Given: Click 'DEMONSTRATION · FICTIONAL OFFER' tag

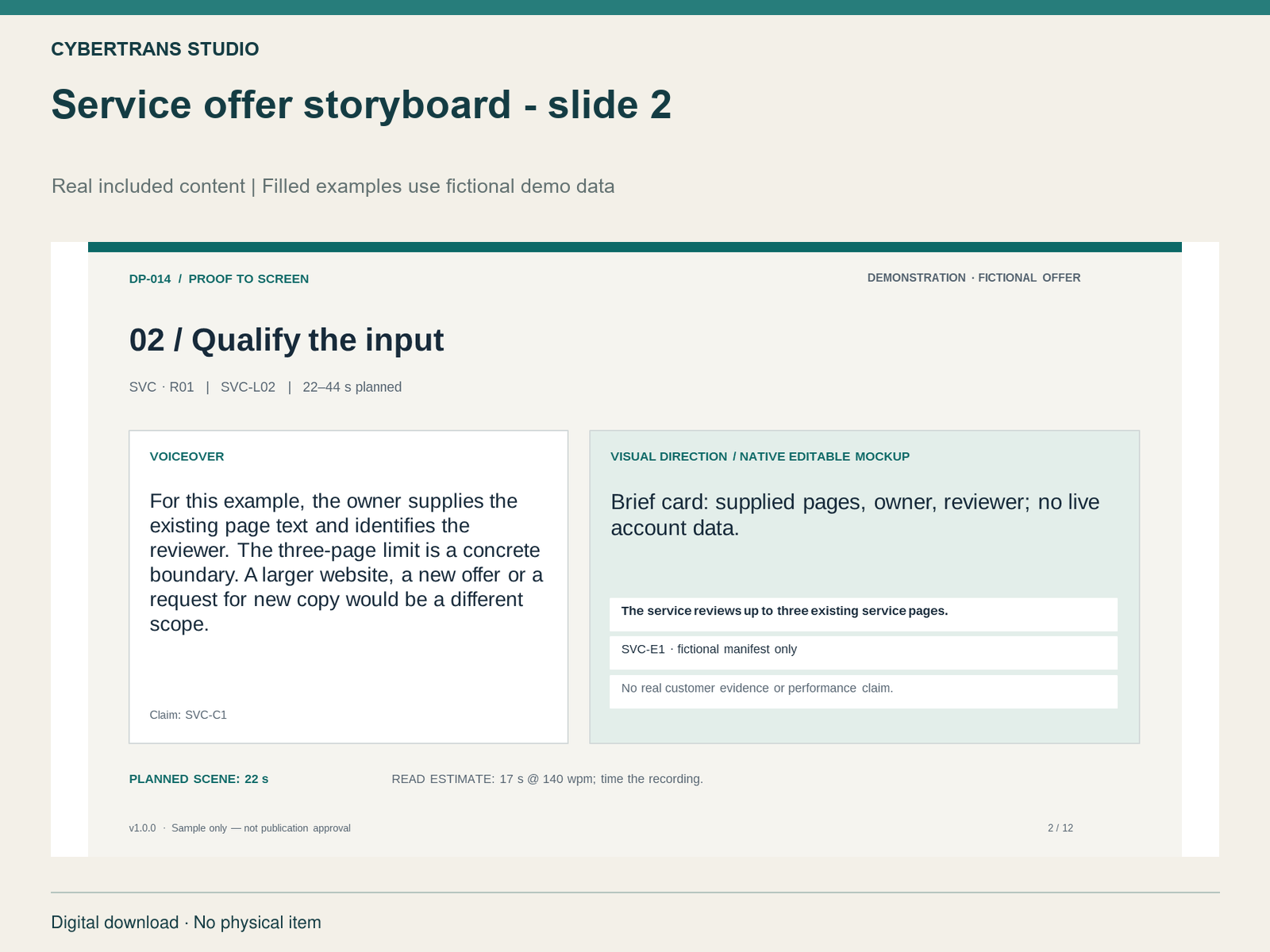Looking at the screenshot, I should tap(974, 278).
